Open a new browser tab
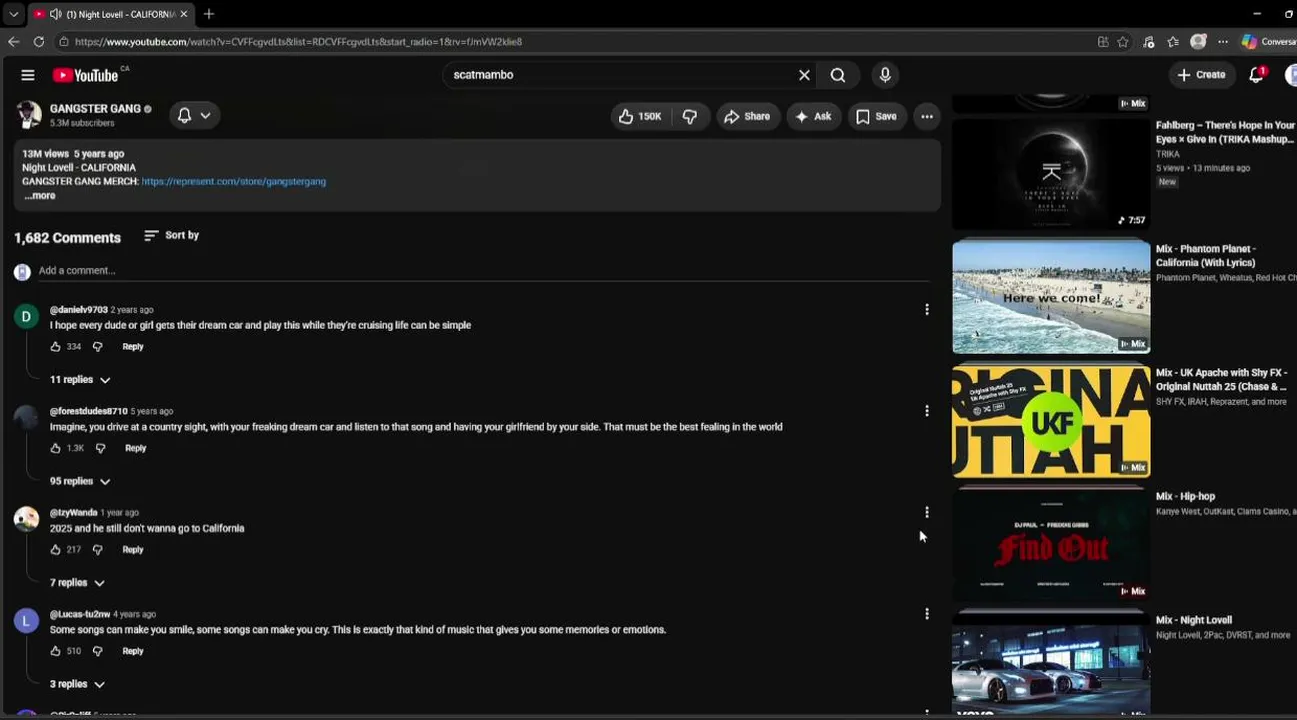This screenshot has height=720, width=1297. pos(209,14)
